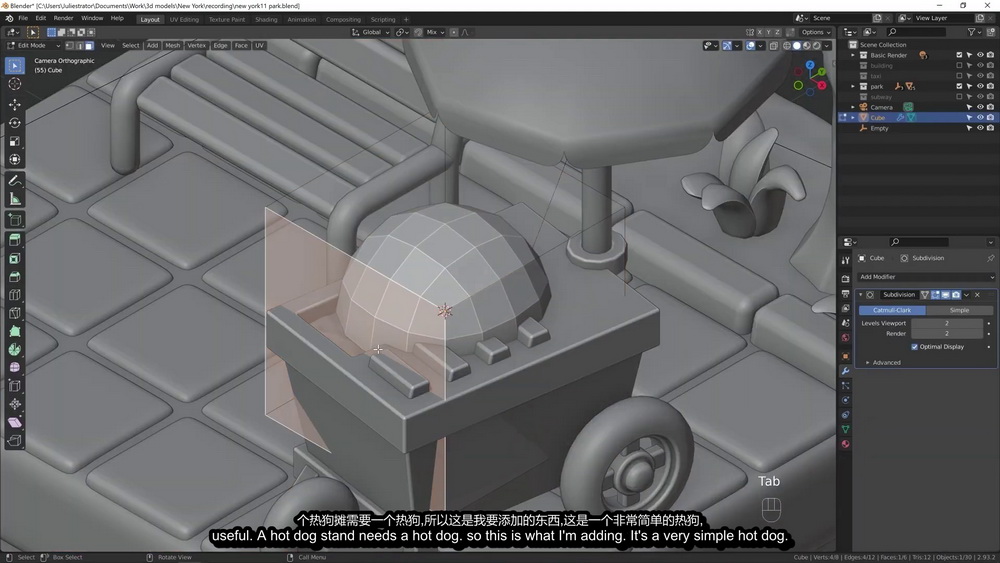Viewport: 1000px width, 563px height.
Task: Switch to face select mode
Action: [x=89, y=46]
